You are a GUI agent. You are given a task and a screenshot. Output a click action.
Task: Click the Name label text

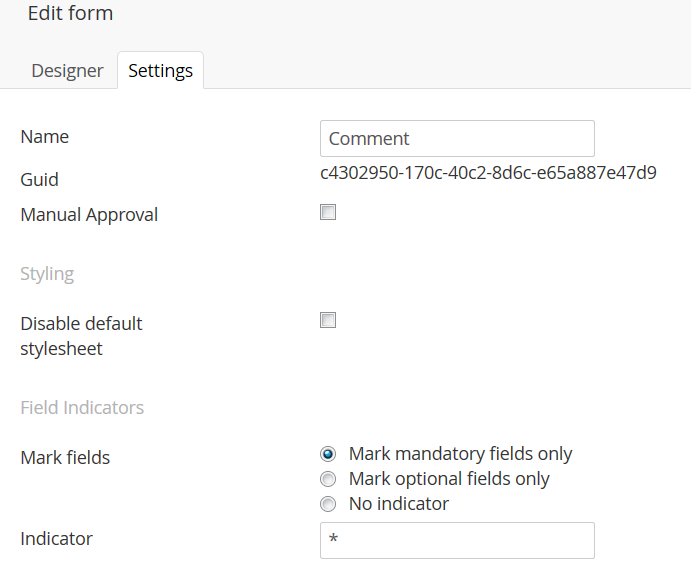(x=45, y=137)
